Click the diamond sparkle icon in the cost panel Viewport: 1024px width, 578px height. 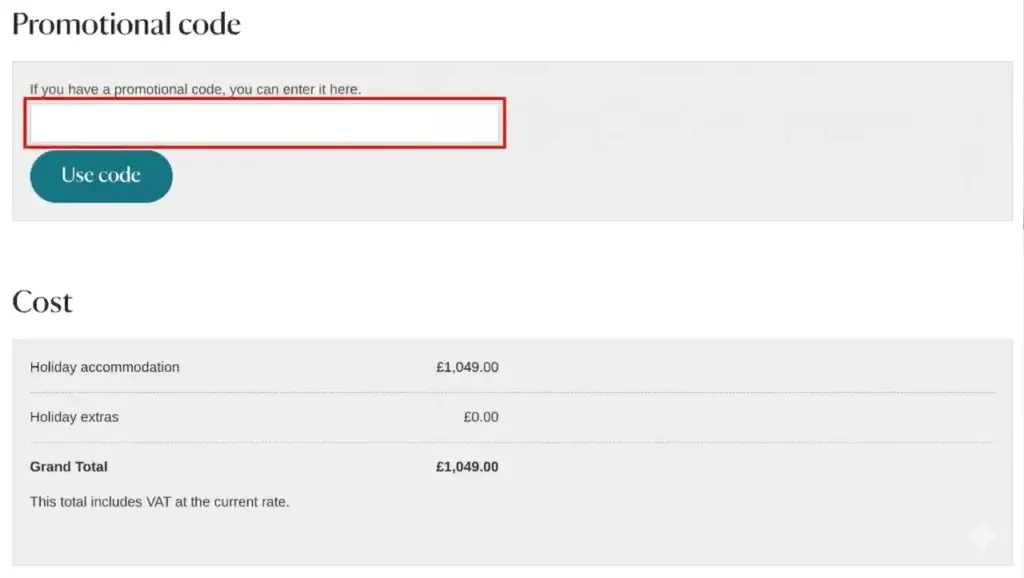(981, 537)
